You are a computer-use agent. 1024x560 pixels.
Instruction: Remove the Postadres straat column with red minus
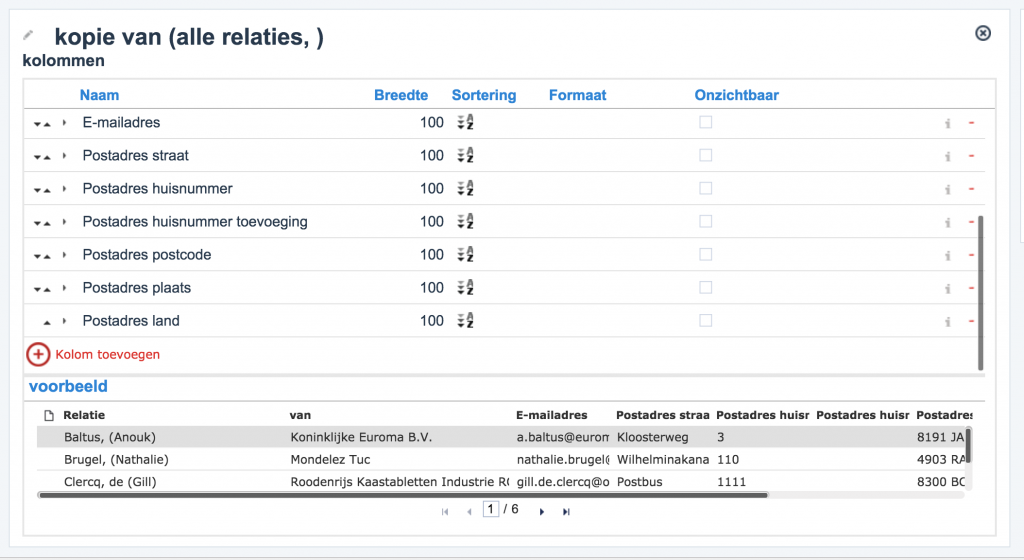[x=971, y=156]
